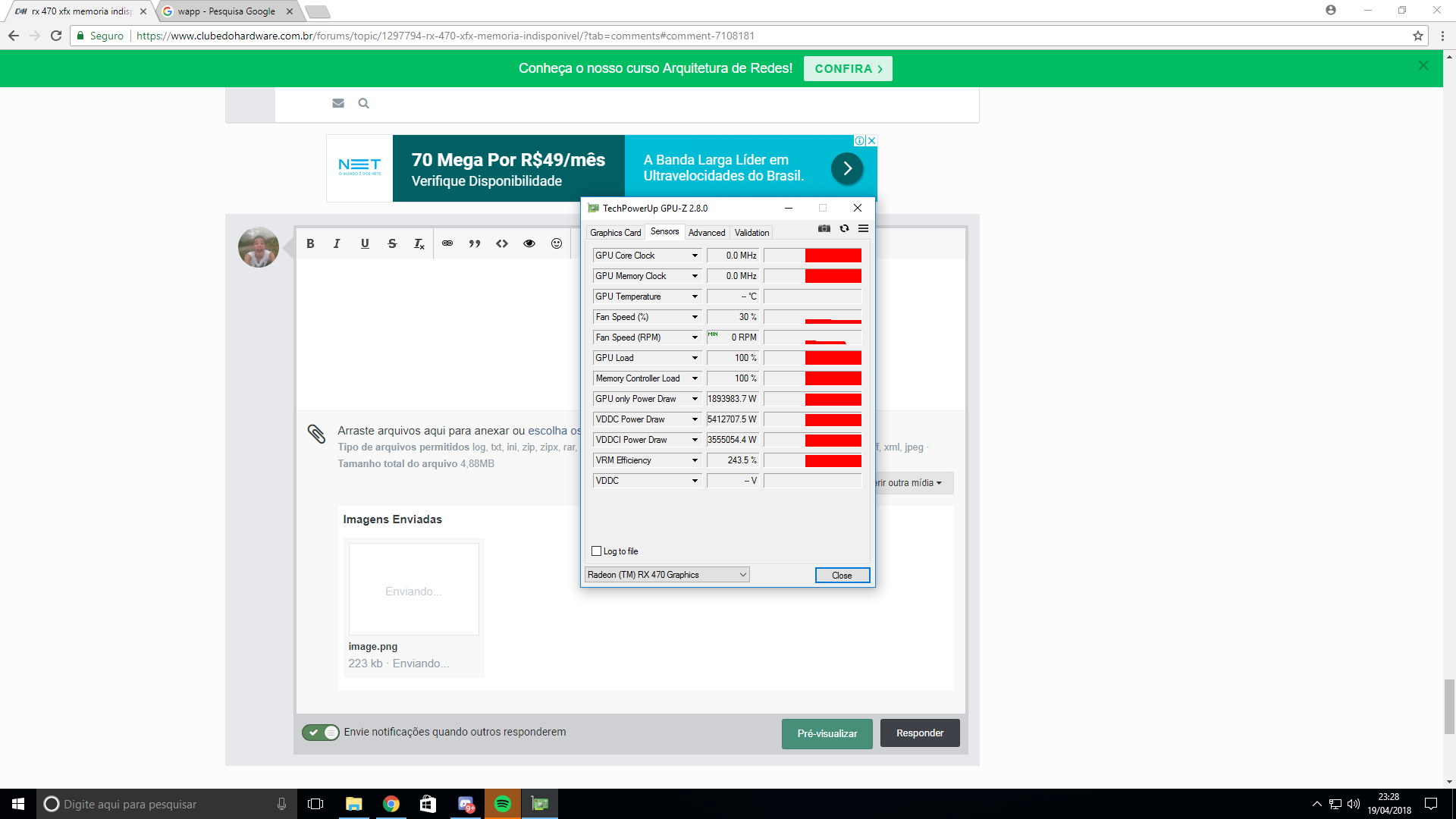Image resolution: width=1456 pixels, height=819 pixels.
Task: Click the ad's circular arrow button
Action: tap(847, 168)
